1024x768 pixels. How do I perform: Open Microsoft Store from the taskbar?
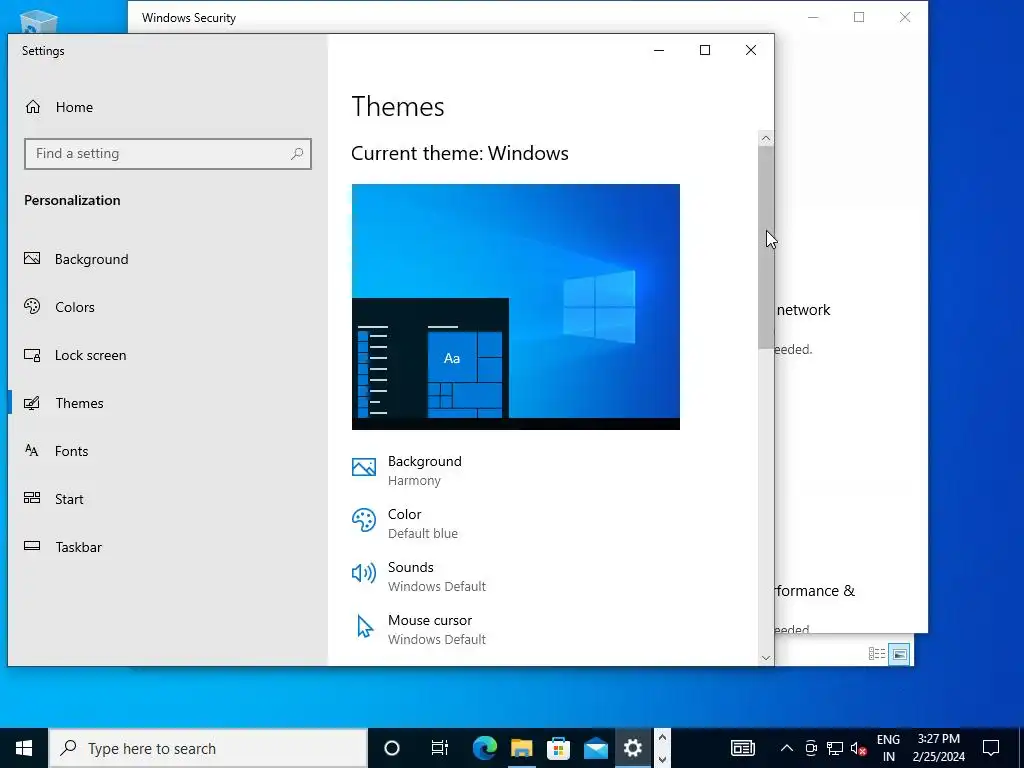(x=558, y=748)
